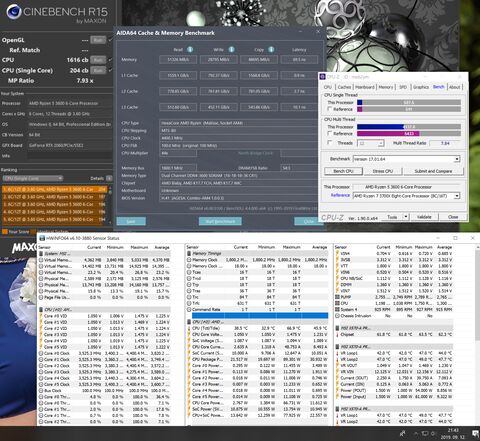The image size is (480, 441).
Task: Click the Info field in Cinebench
Action: tap(69, 156)
